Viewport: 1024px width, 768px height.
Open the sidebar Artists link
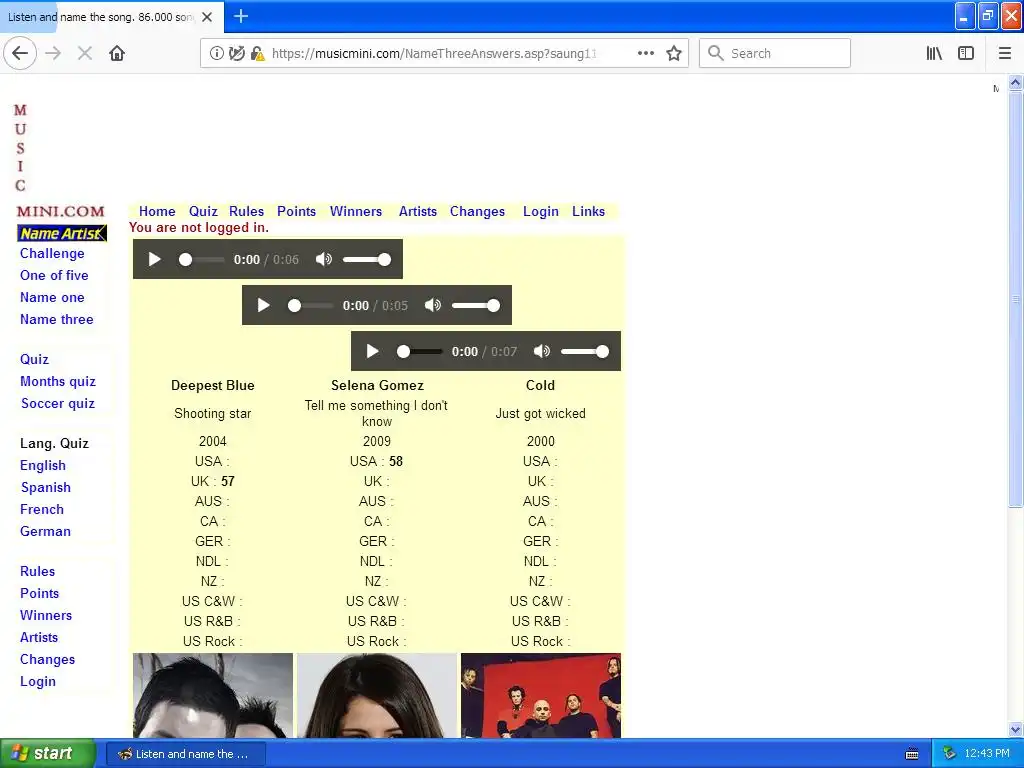click(39, 637)
